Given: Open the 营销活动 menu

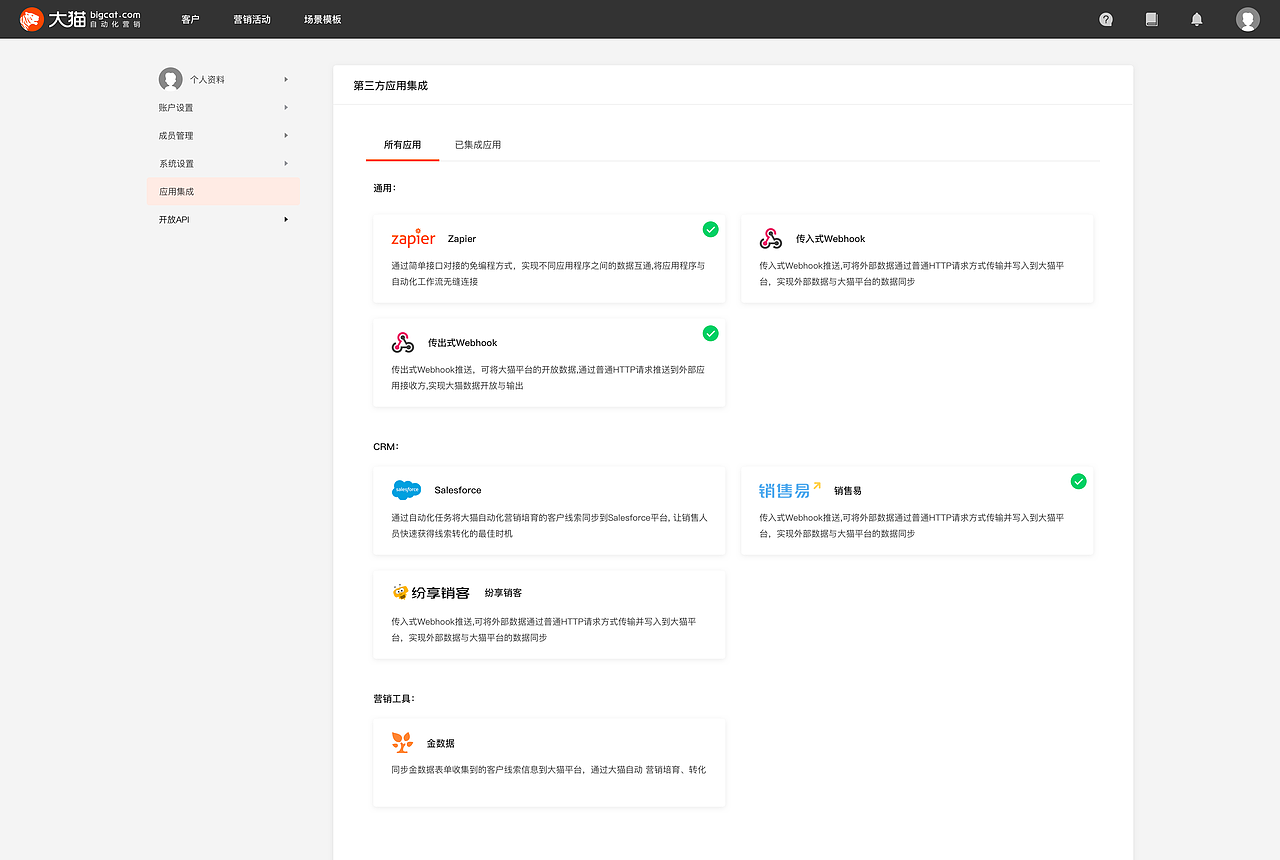Looking at the screenshot, I should coord(252,19).
